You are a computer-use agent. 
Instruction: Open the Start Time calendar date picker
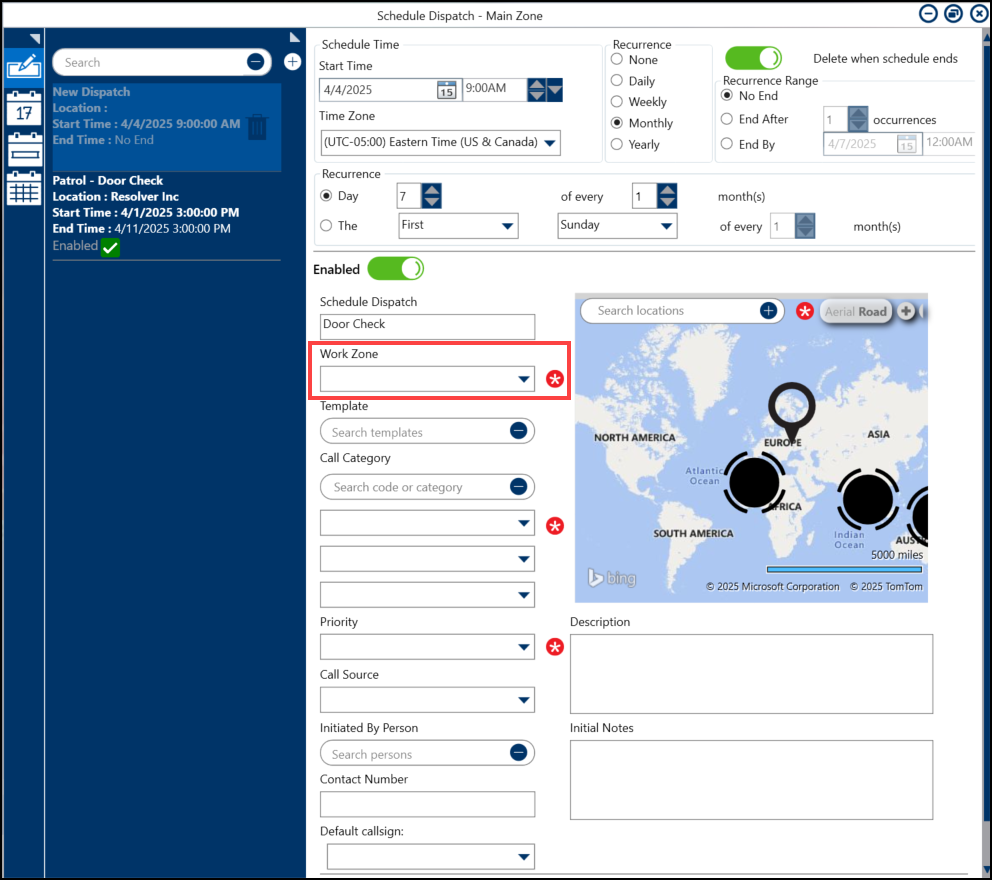(x=446, y=90)
